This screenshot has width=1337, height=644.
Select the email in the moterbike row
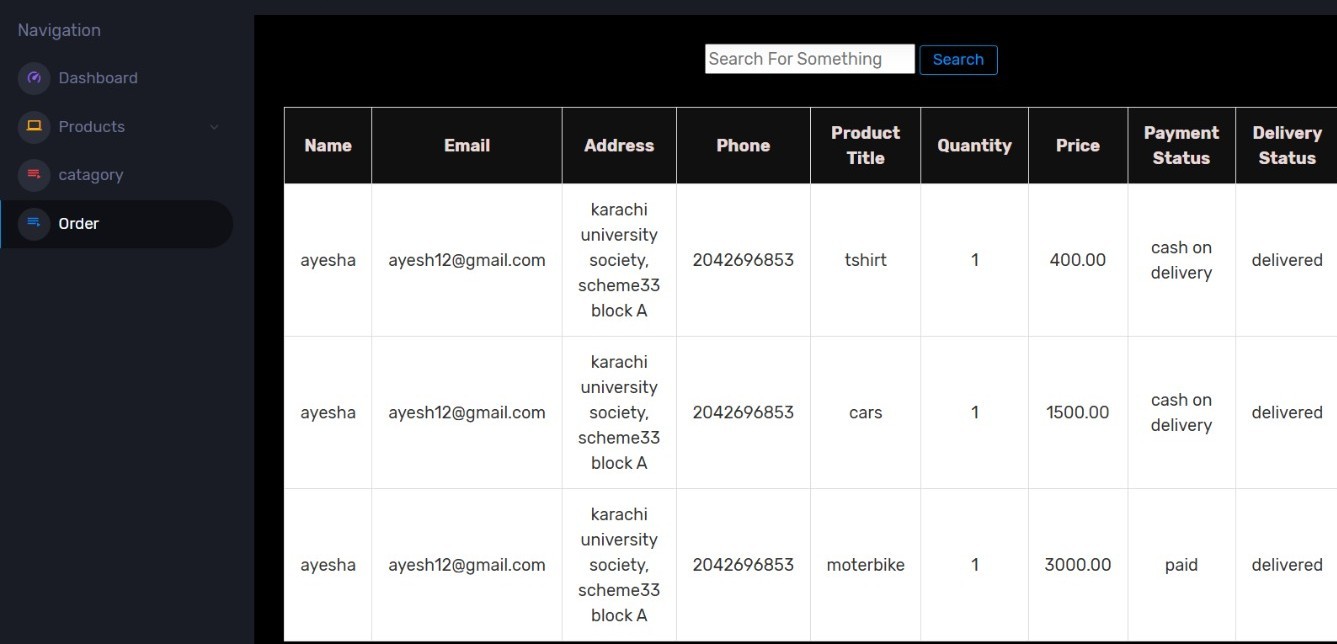pyautogui.click(x=467, y=565)
